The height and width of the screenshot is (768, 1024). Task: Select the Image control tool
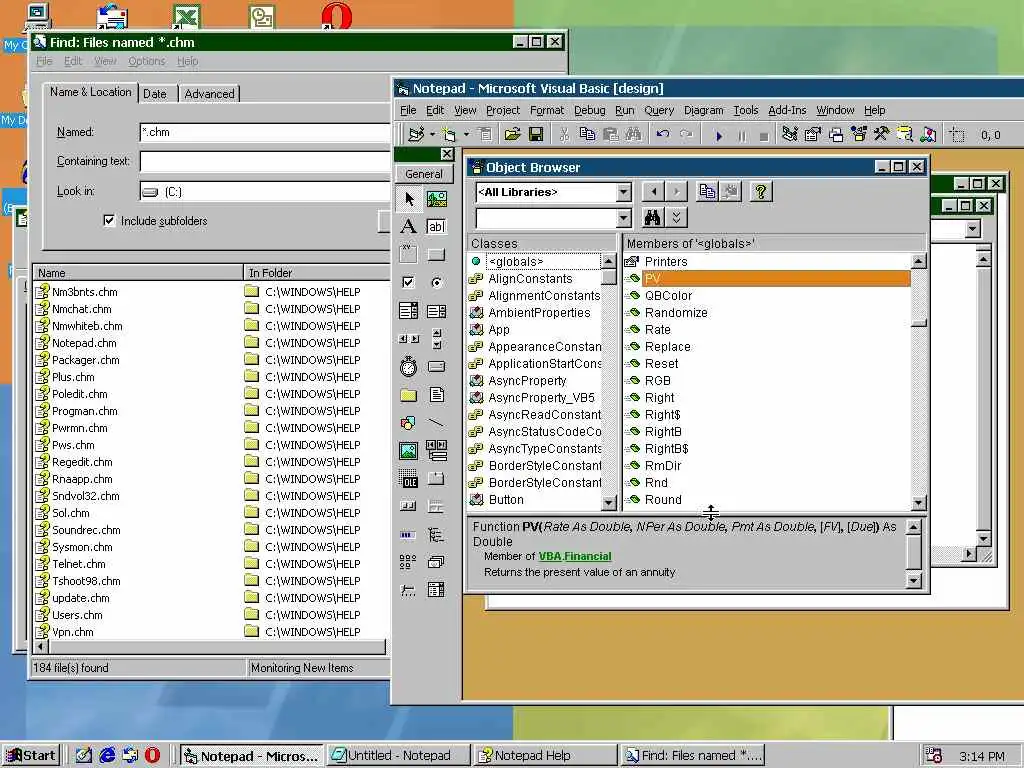[x=409, y=451]
